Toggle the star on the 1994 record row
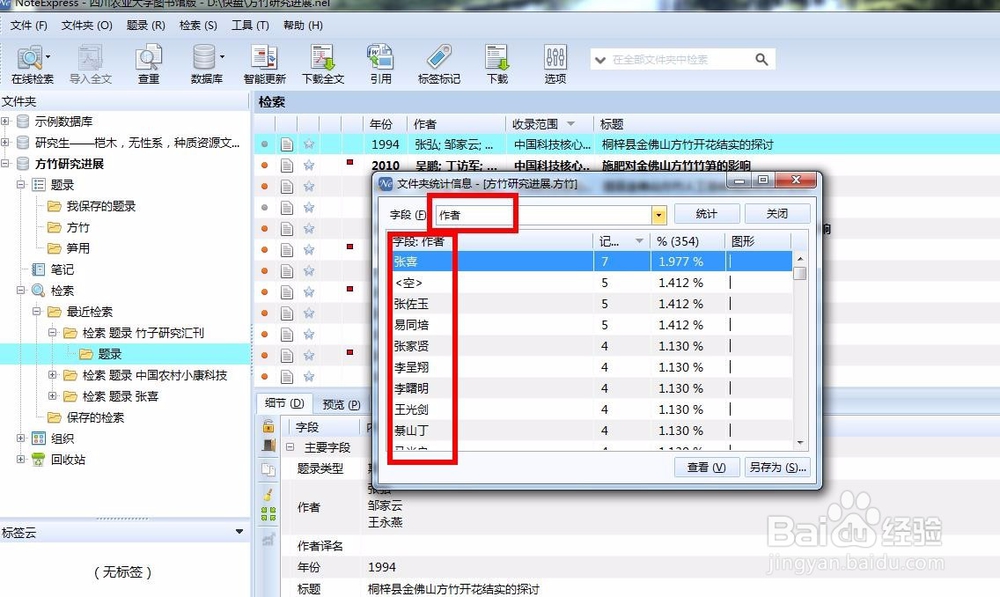The image size is (1000, 597). [x=309, y=144]
